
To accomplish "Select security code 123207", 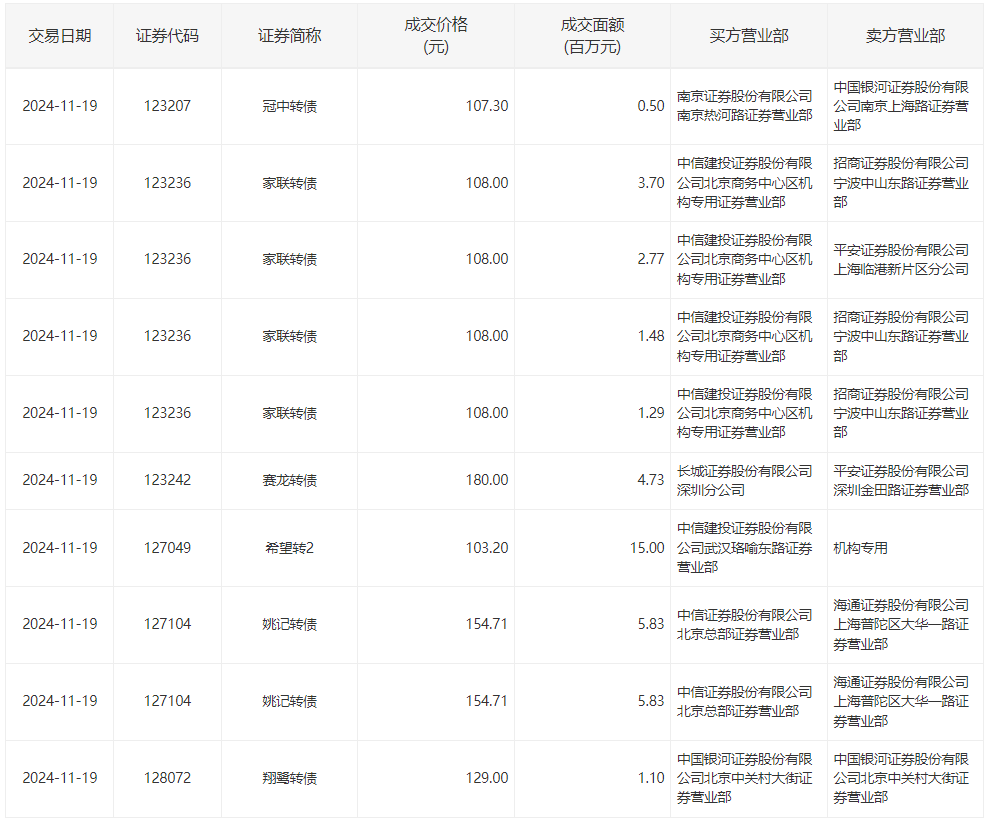I will click(x=167, y=106).
